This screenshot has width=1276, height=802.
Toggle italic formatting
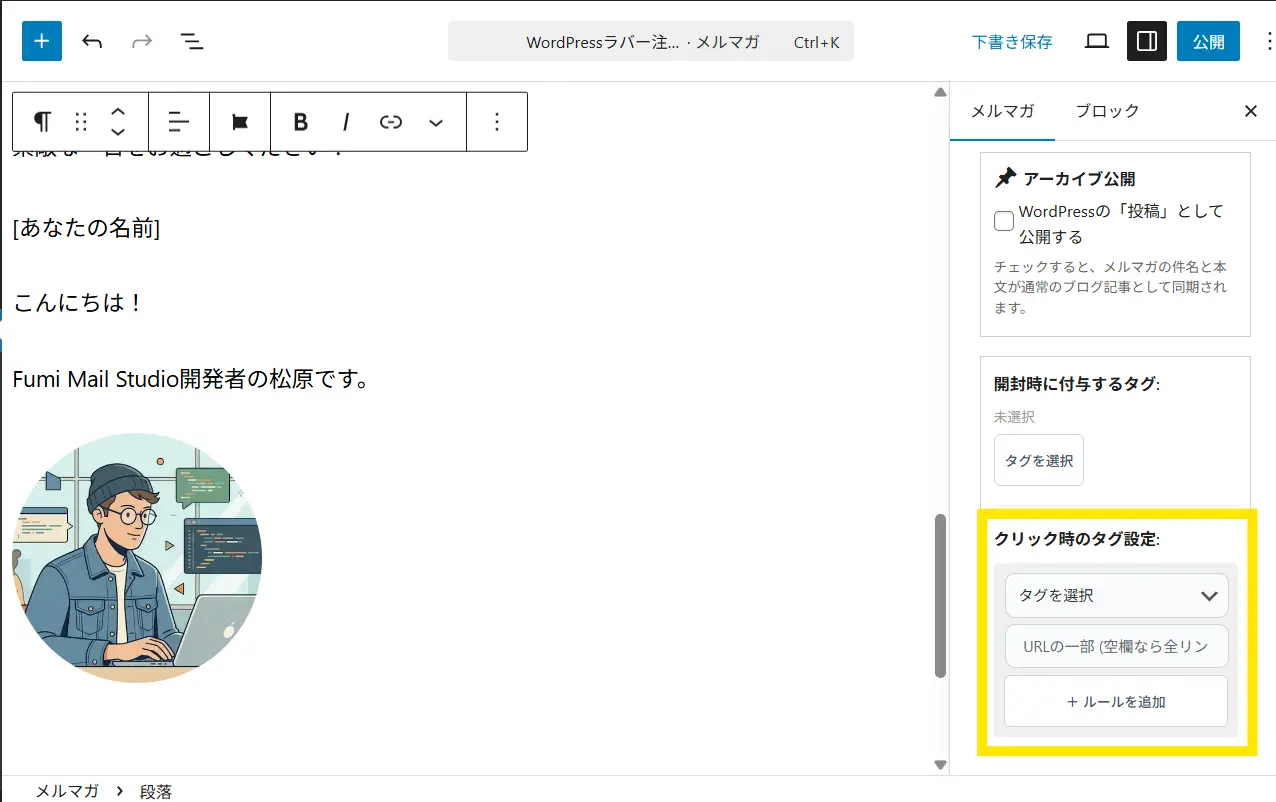346,122
